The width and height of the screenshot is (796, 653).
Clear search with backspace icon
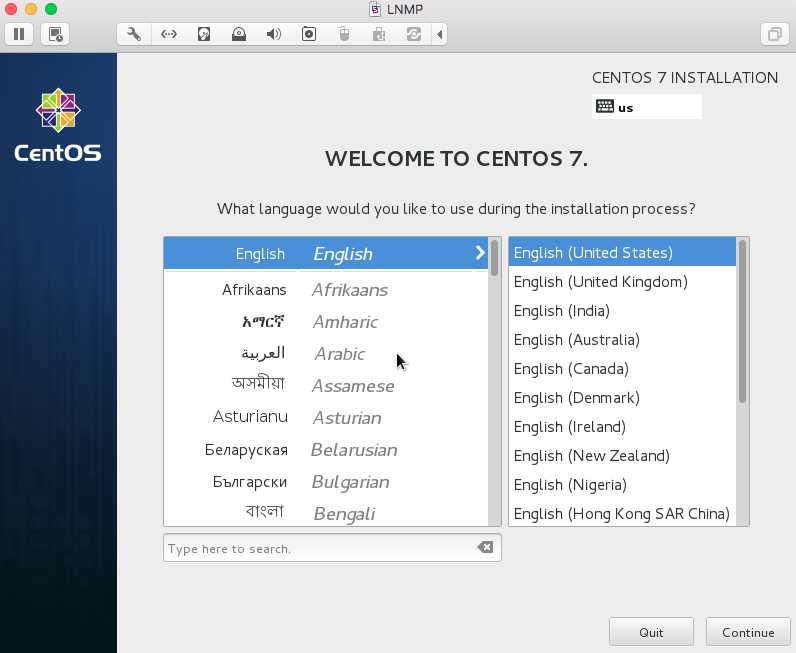[485, 547]
